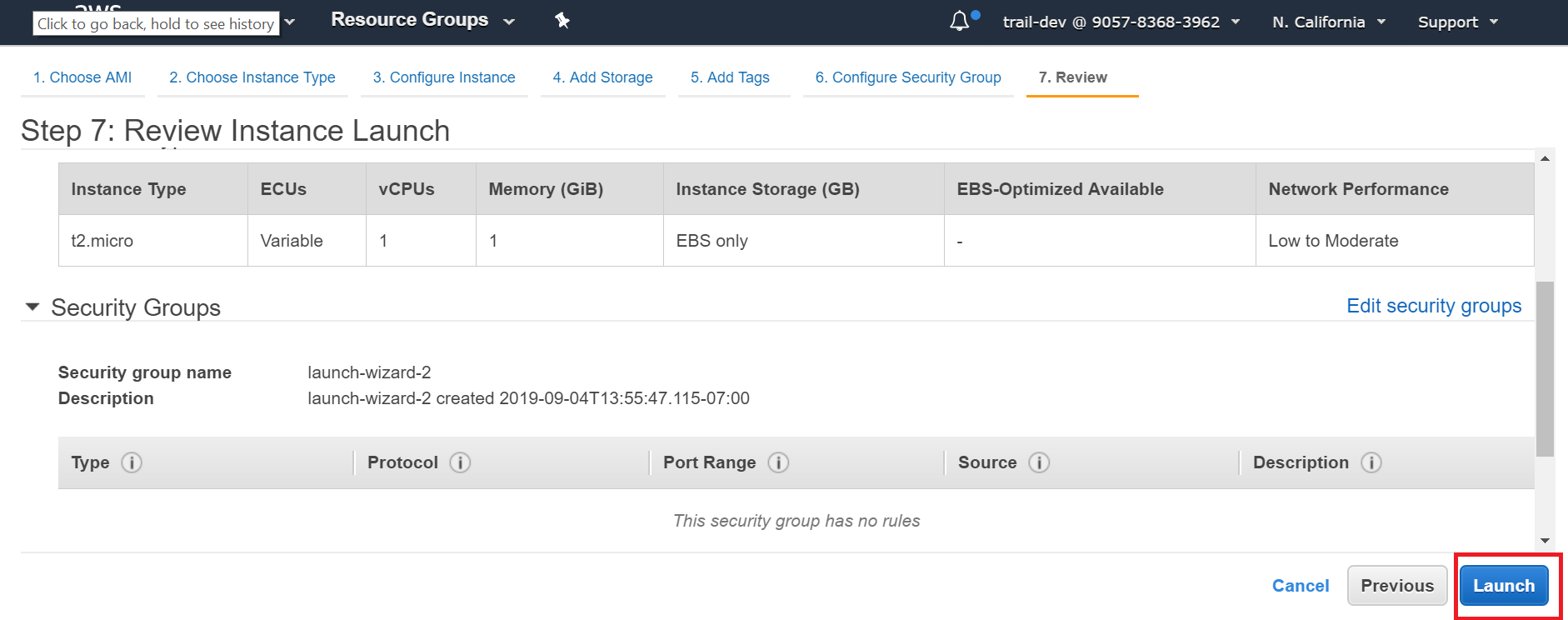
Task: Click info icon beside Port Range
Action: click(x=778, y=462)
